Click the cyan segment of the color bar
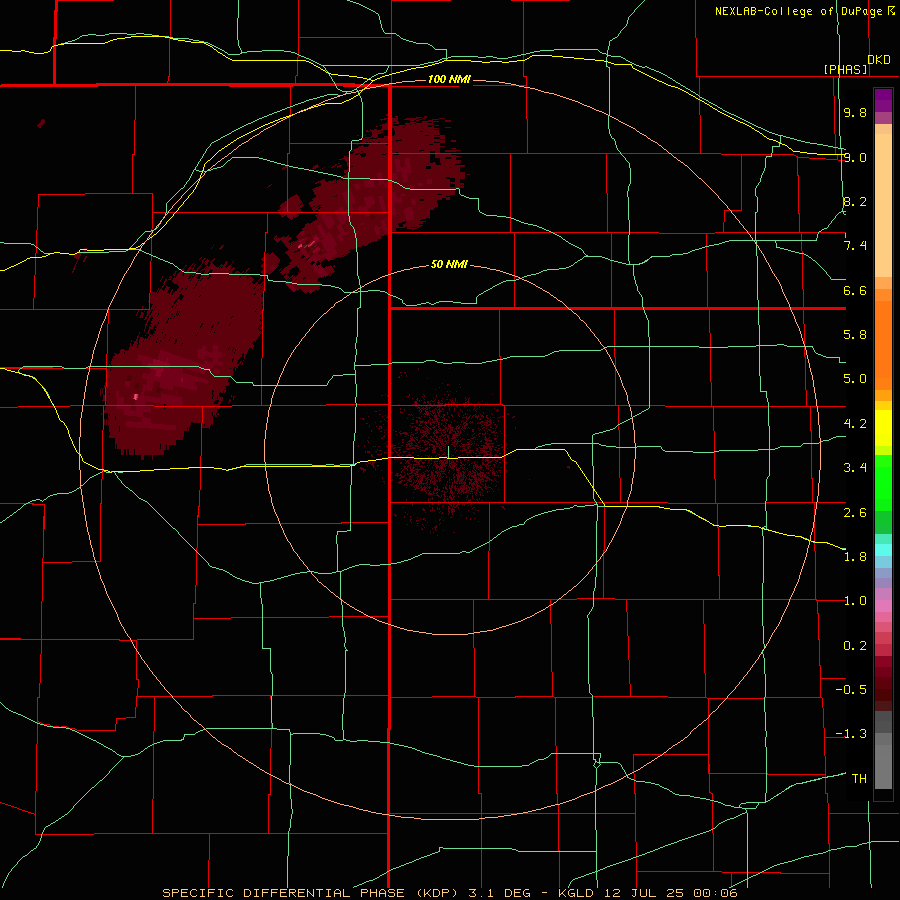 click(883, 550)
